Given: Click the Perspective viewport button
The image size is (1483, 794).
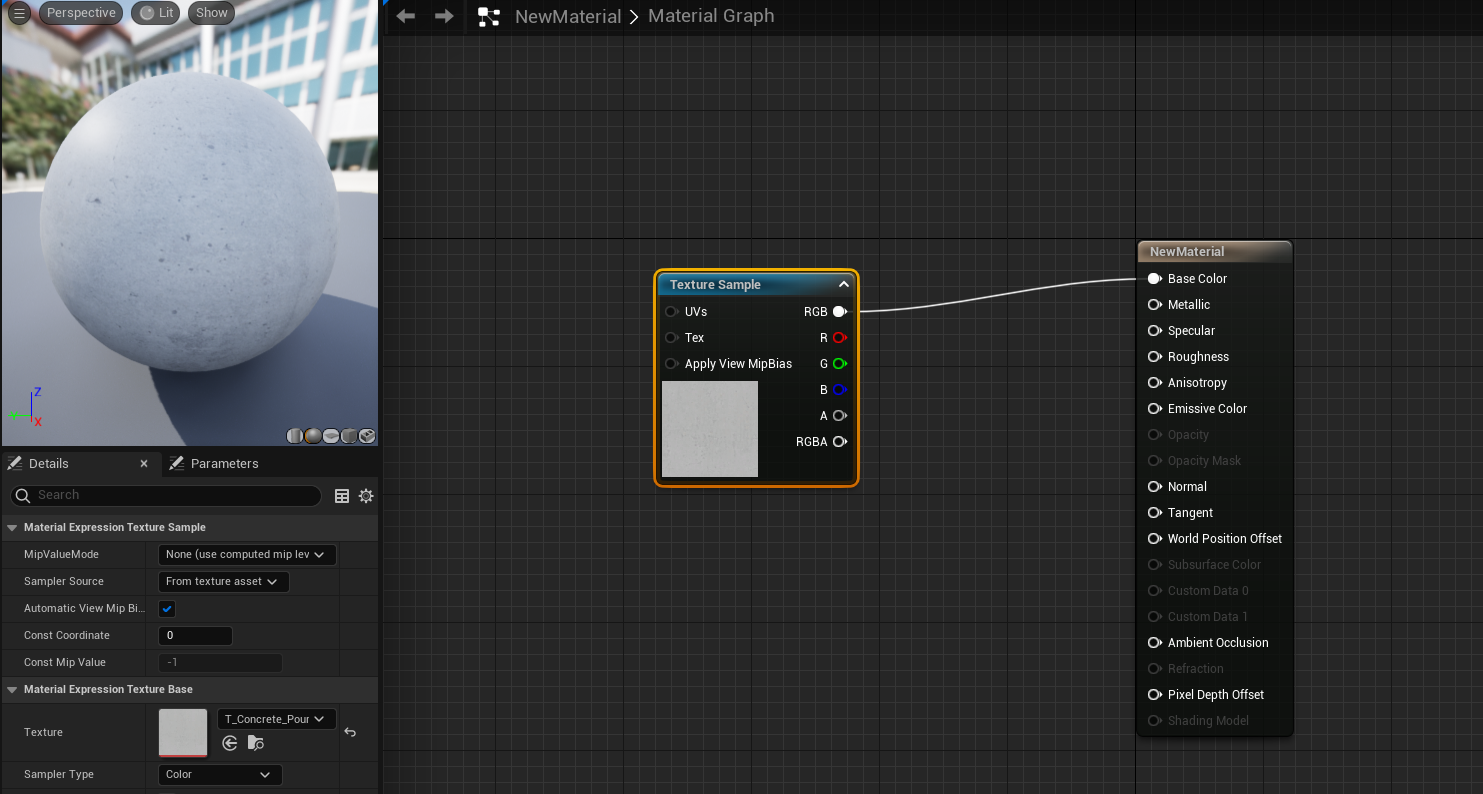Looking at the screenshot, I should pos(81,13).
